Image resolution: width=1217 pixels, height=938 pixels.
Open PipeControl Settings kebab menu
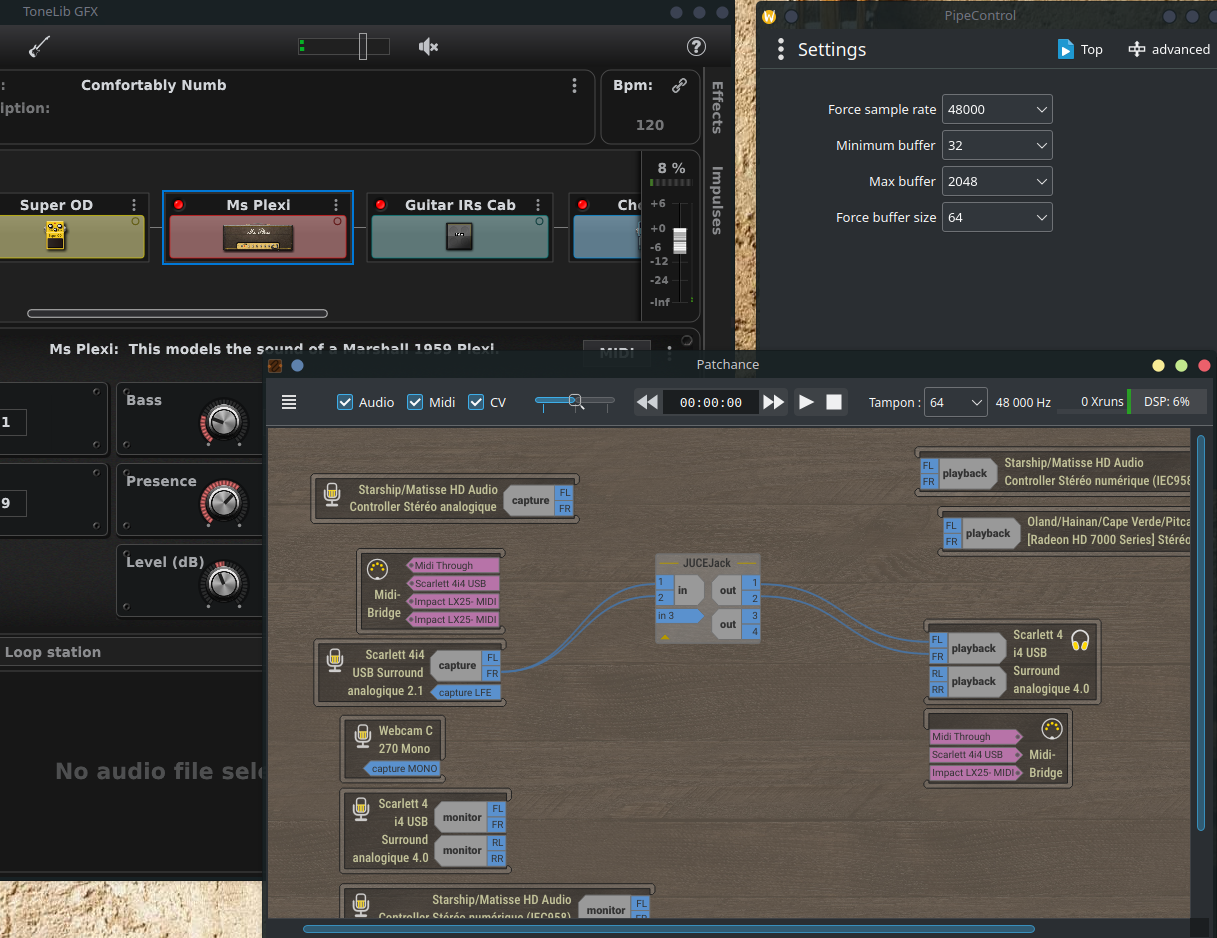[781, 49]
